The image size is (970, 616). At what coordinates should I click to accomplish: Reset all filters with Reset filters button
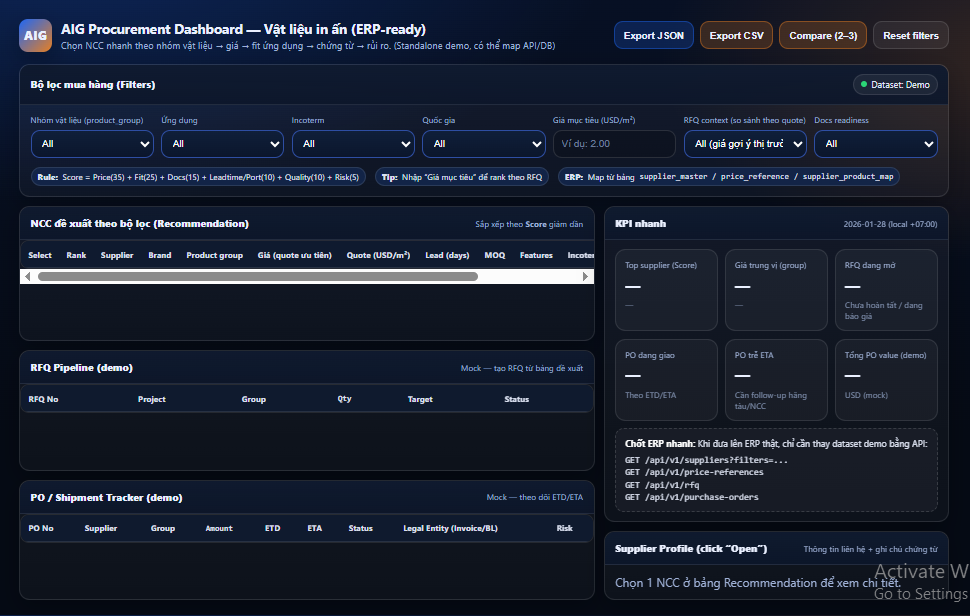(911, 36)
